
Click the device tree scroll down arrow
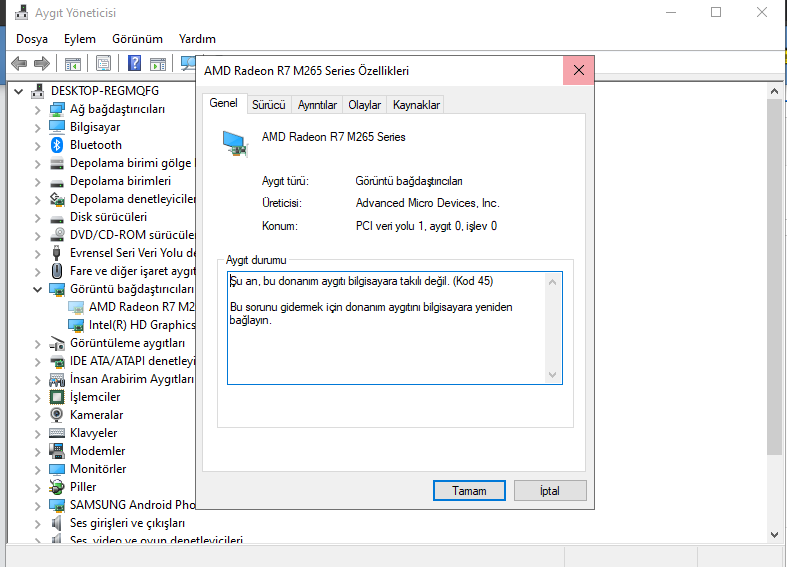(774, 535)
